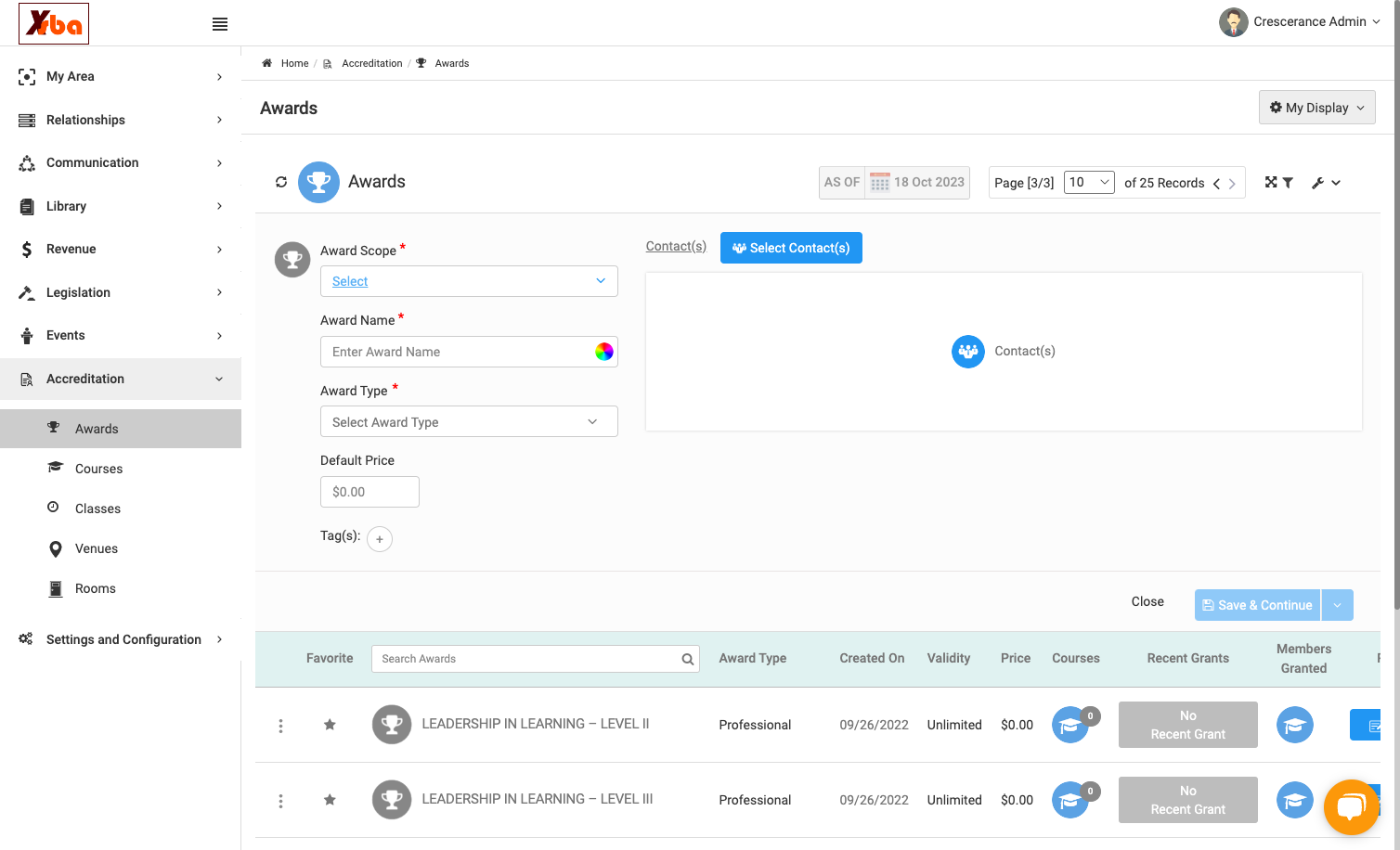Open Rooms in the sidebar
1400x850 pixels.
(96, 588)
